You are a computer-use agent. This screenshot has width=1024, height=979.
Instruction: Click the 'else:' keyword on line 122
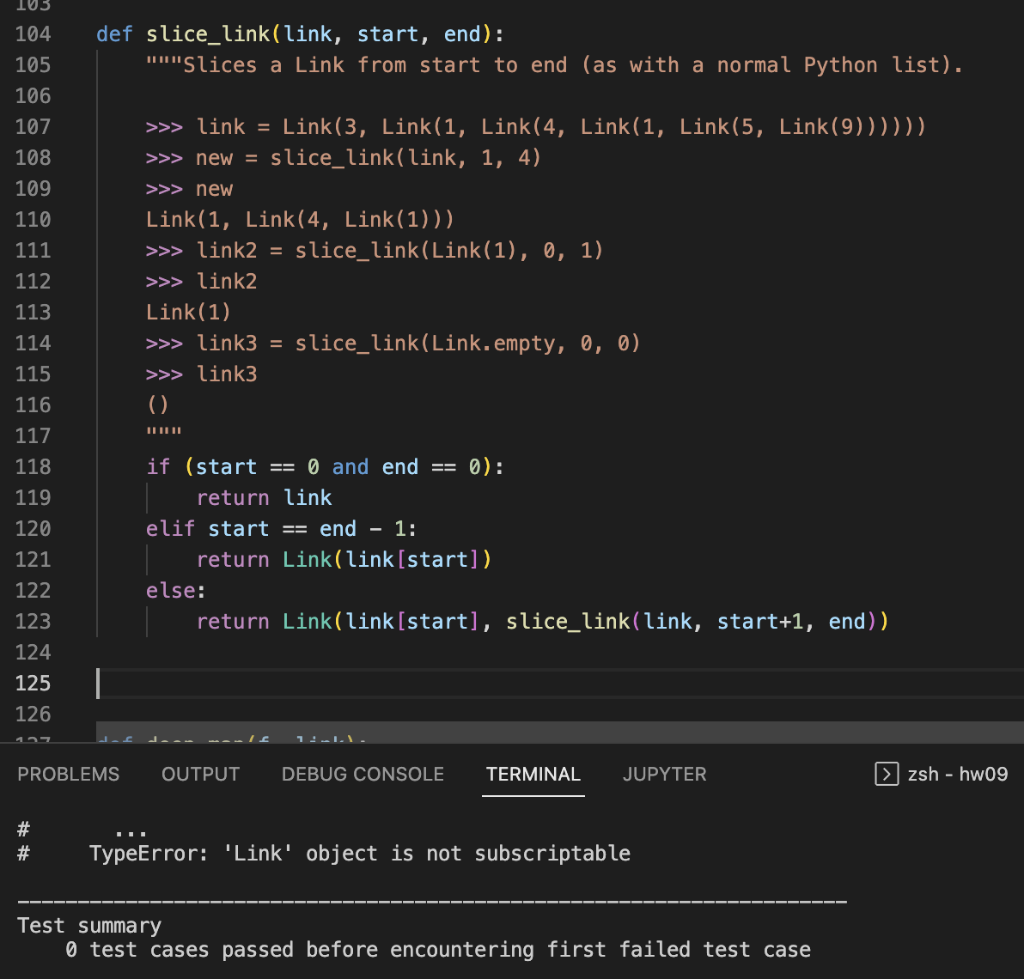(x=176, y=590)
